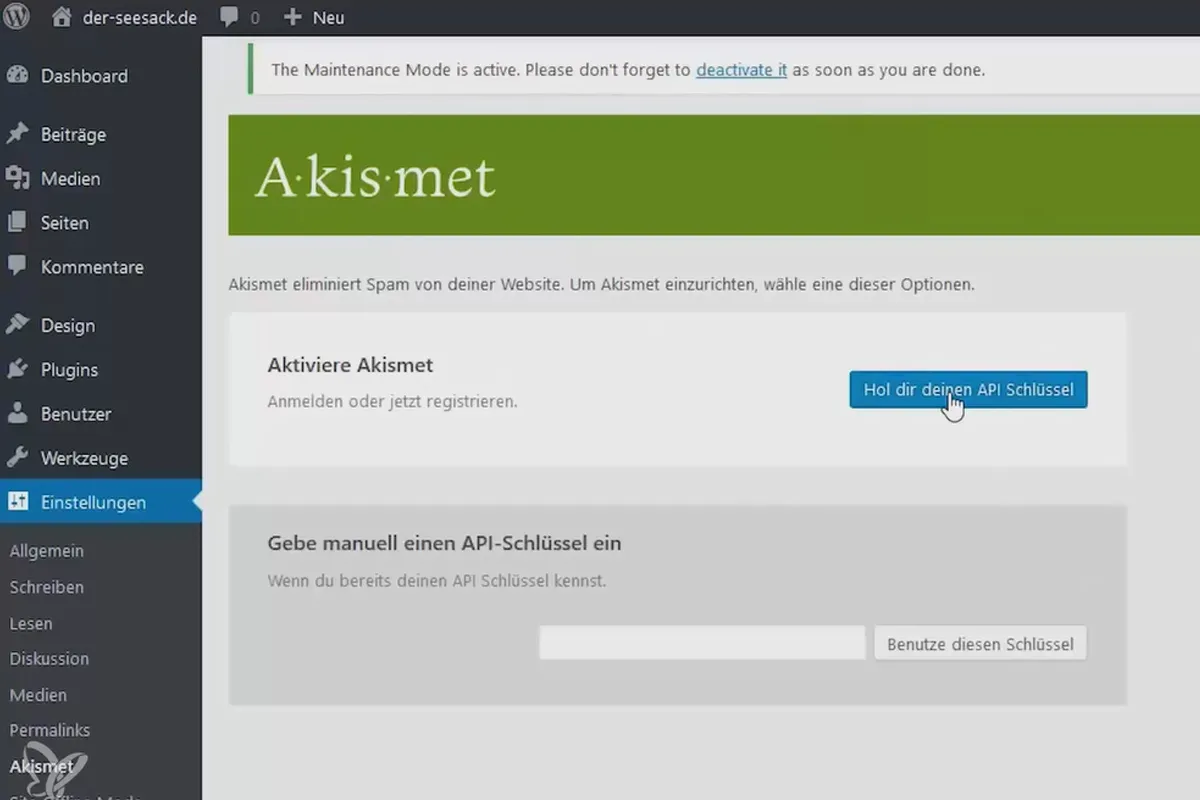Click the 'Aktiviere Akismet' heading
The height and width of the screenshot is (800, 1200).
click(350, 365)
